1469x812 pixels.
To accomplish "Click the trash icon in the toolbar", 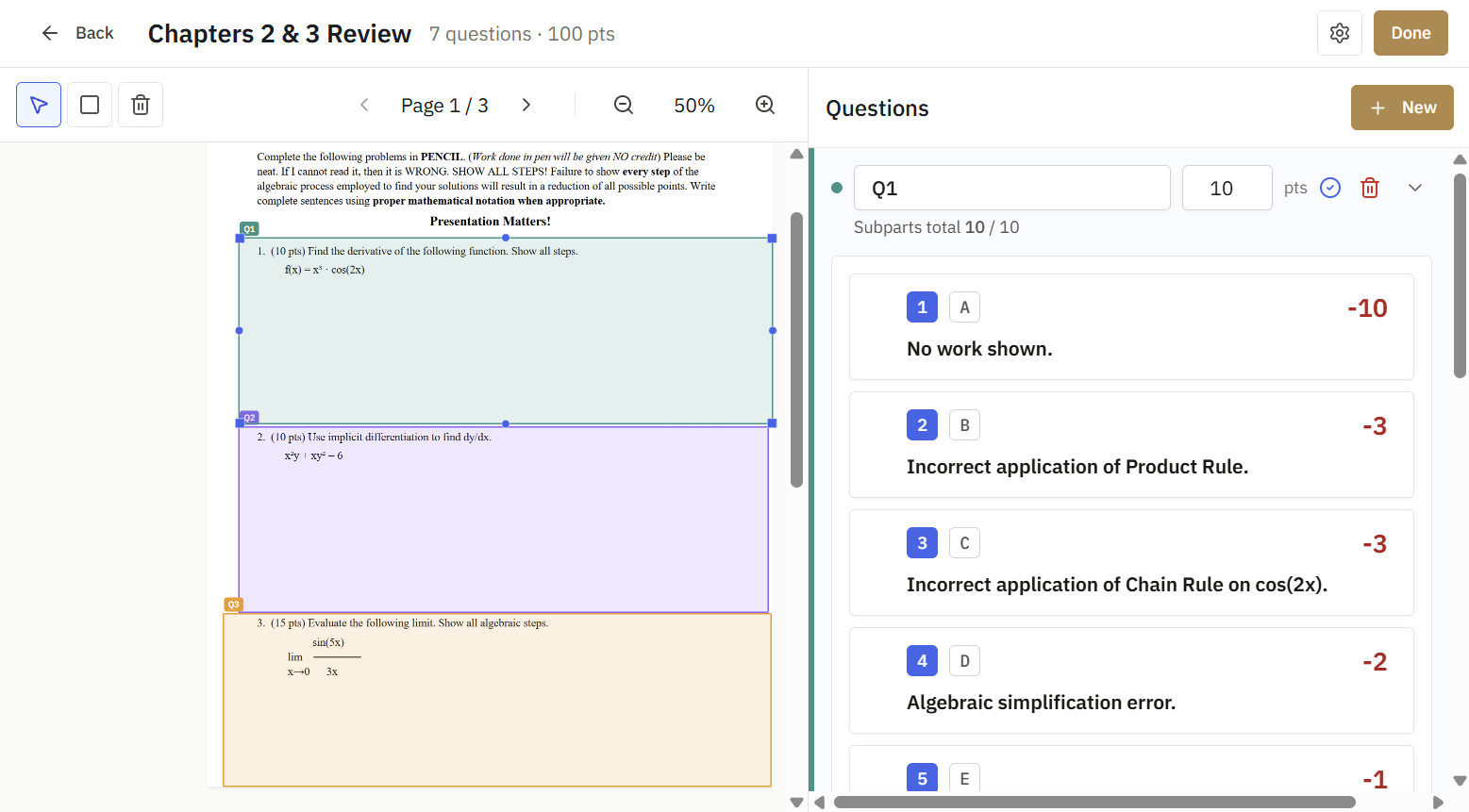I will (x=141, y=105).
